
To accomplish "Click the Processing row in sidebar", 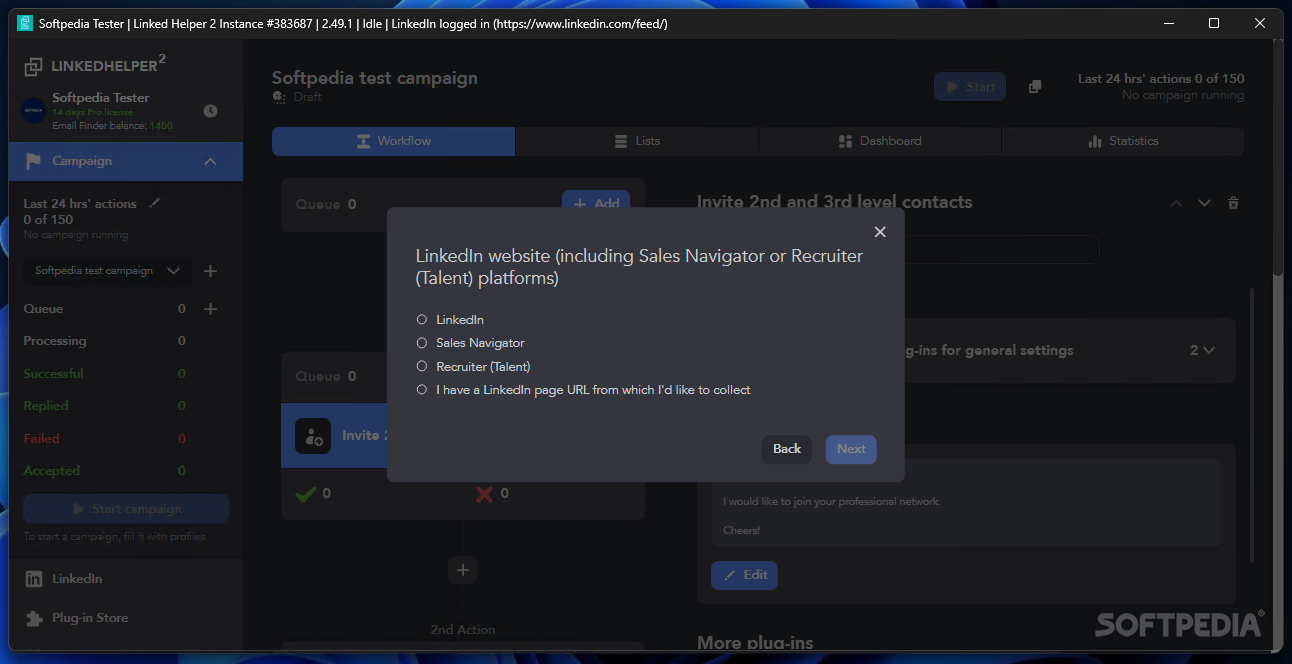I will click(105, 341).
